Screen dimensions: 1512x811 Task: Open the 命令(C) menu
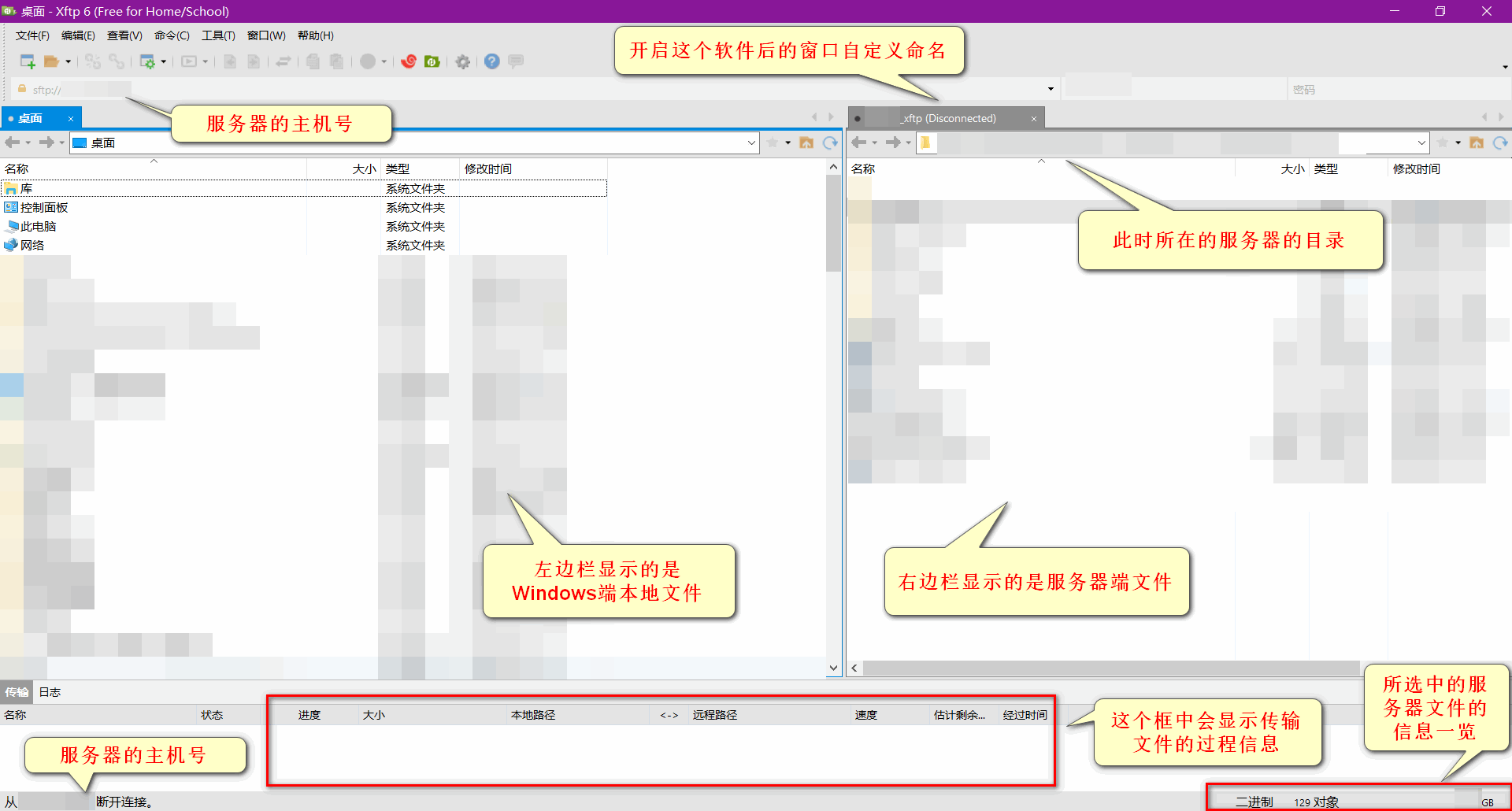[172, 35]
